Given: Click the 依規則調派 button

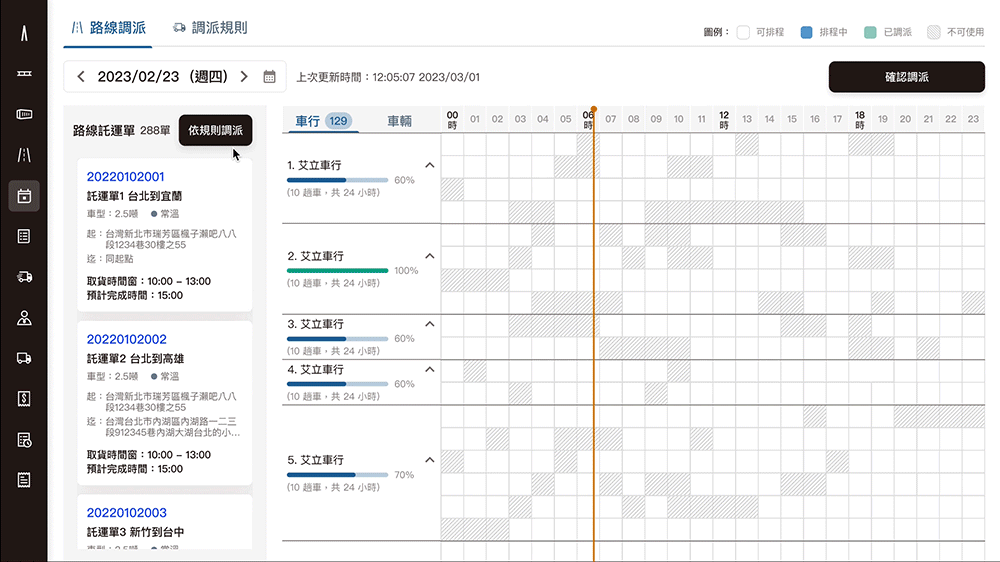Looking at the screenshot, I should point(216,130).
